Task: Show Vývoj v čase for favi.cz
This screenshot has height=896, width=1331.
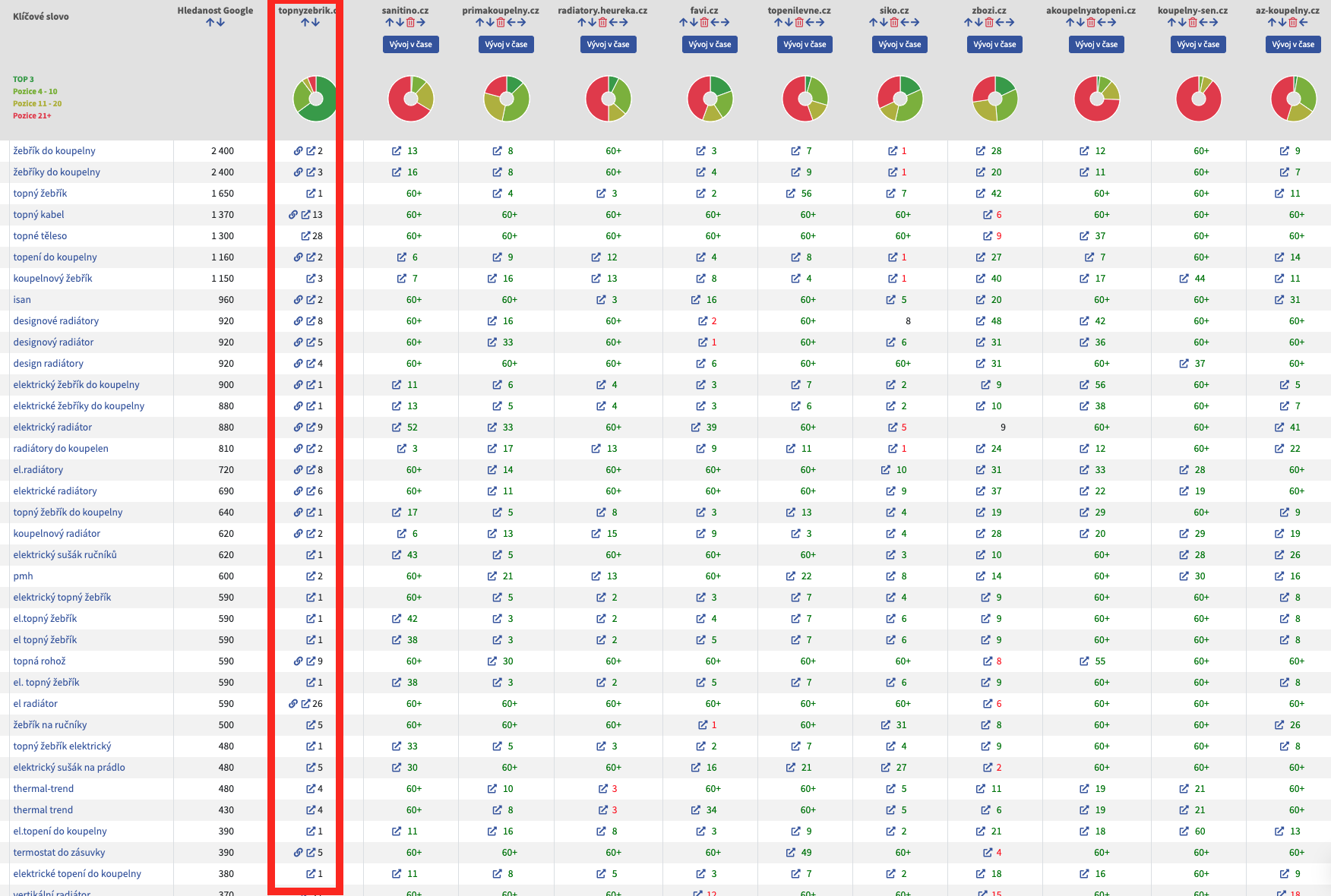Action: pos(710,44)
